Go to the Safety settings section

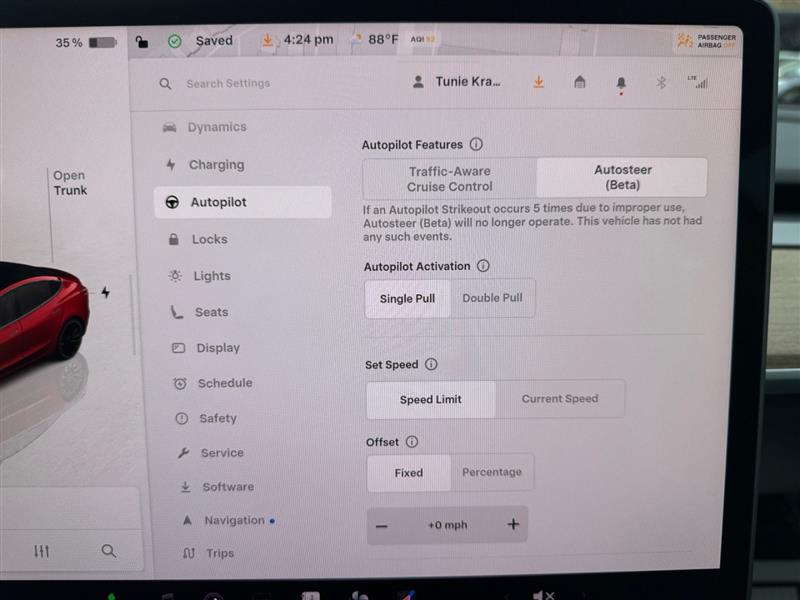[217, 418]
